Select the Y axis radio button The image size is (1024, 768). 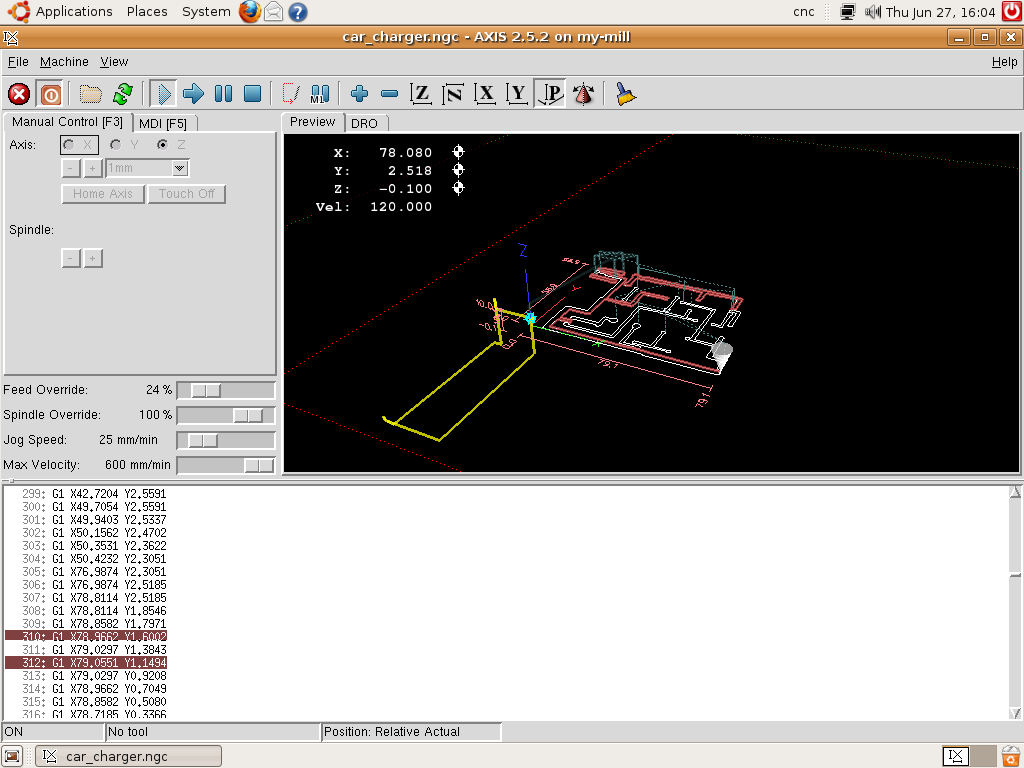click(x=124, y=145)
